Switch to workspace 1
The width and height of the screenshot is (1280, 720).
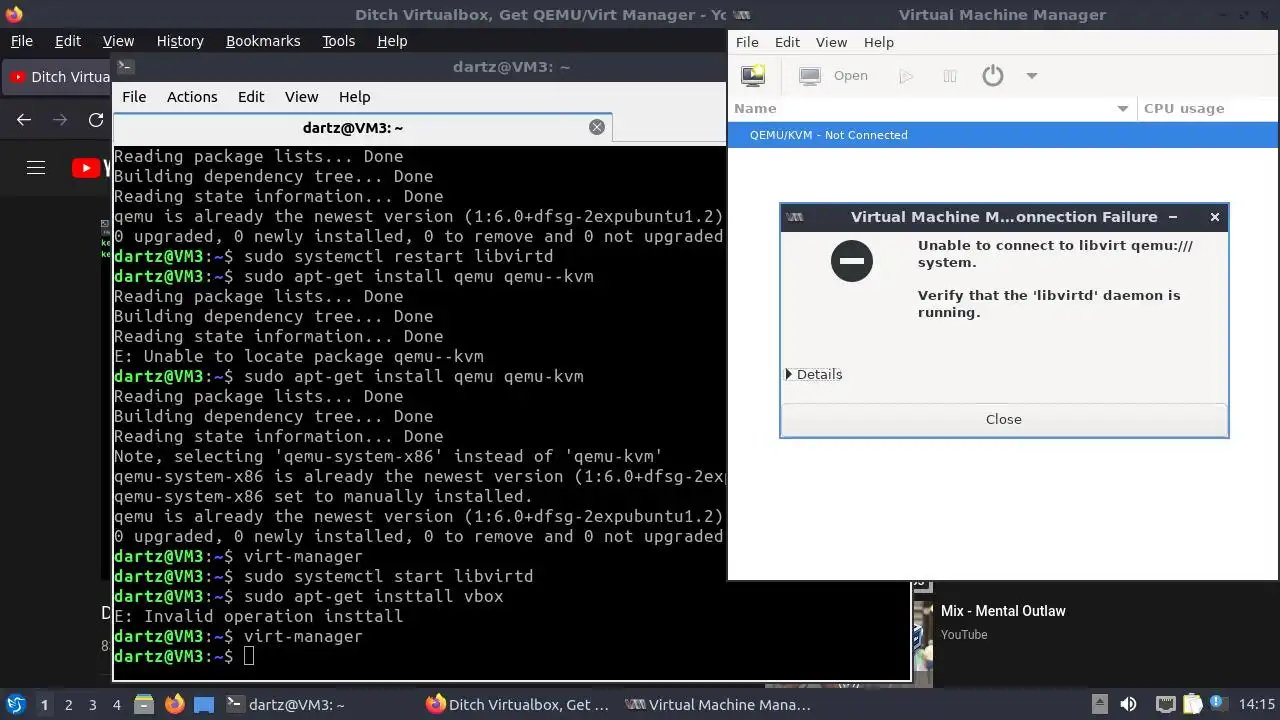click(44, 705)
